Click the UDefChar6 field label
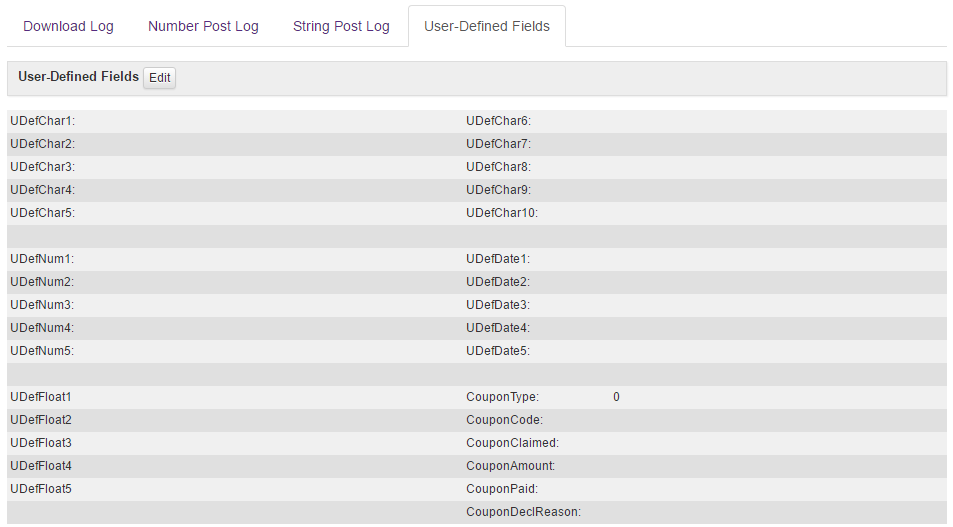 498,121
